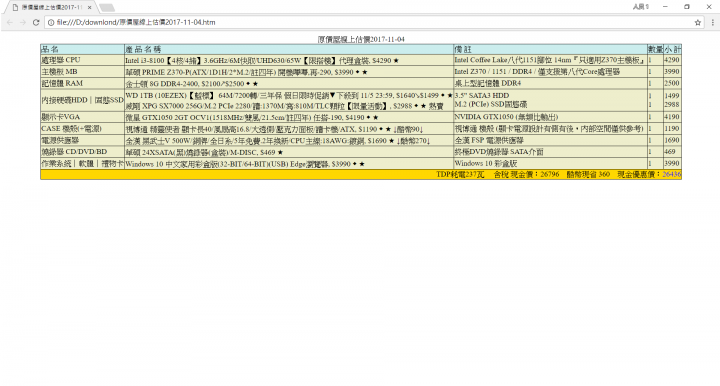Click the user profile button in title bar
The image size is (720, 386).
point(641,7)
